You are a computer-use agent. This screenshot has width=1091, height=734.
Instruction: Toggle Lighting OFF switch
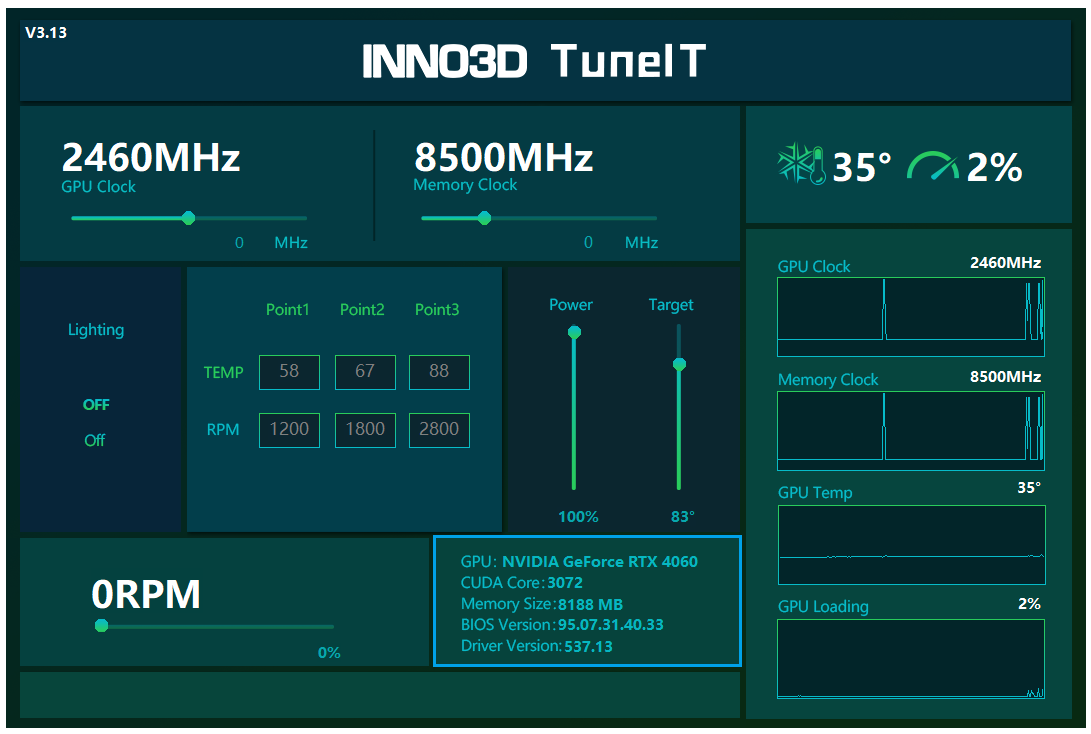pos(96,405)
